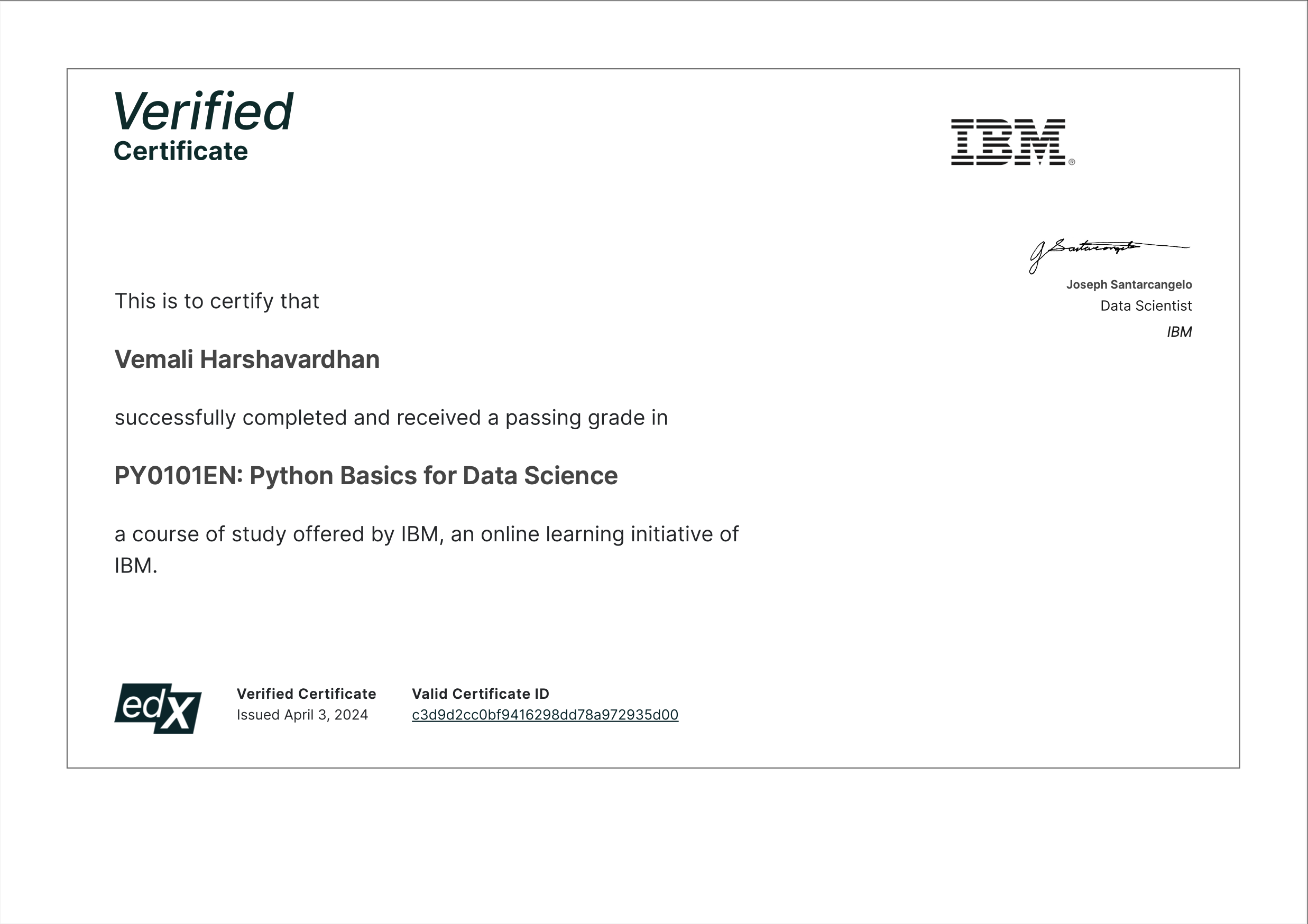
Task: Click the 'Data Scientist' title text
Action: coord(1146,306)
